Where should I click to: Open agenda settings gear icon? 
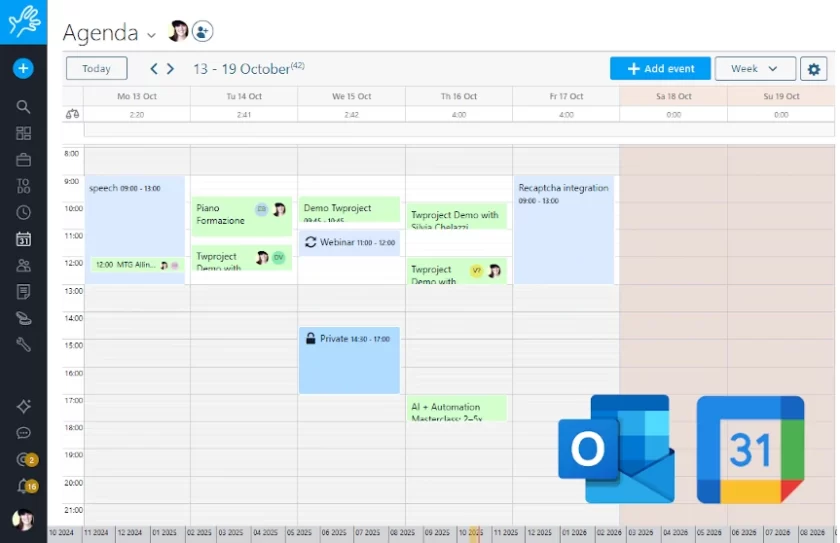click(x=813, y=69)
